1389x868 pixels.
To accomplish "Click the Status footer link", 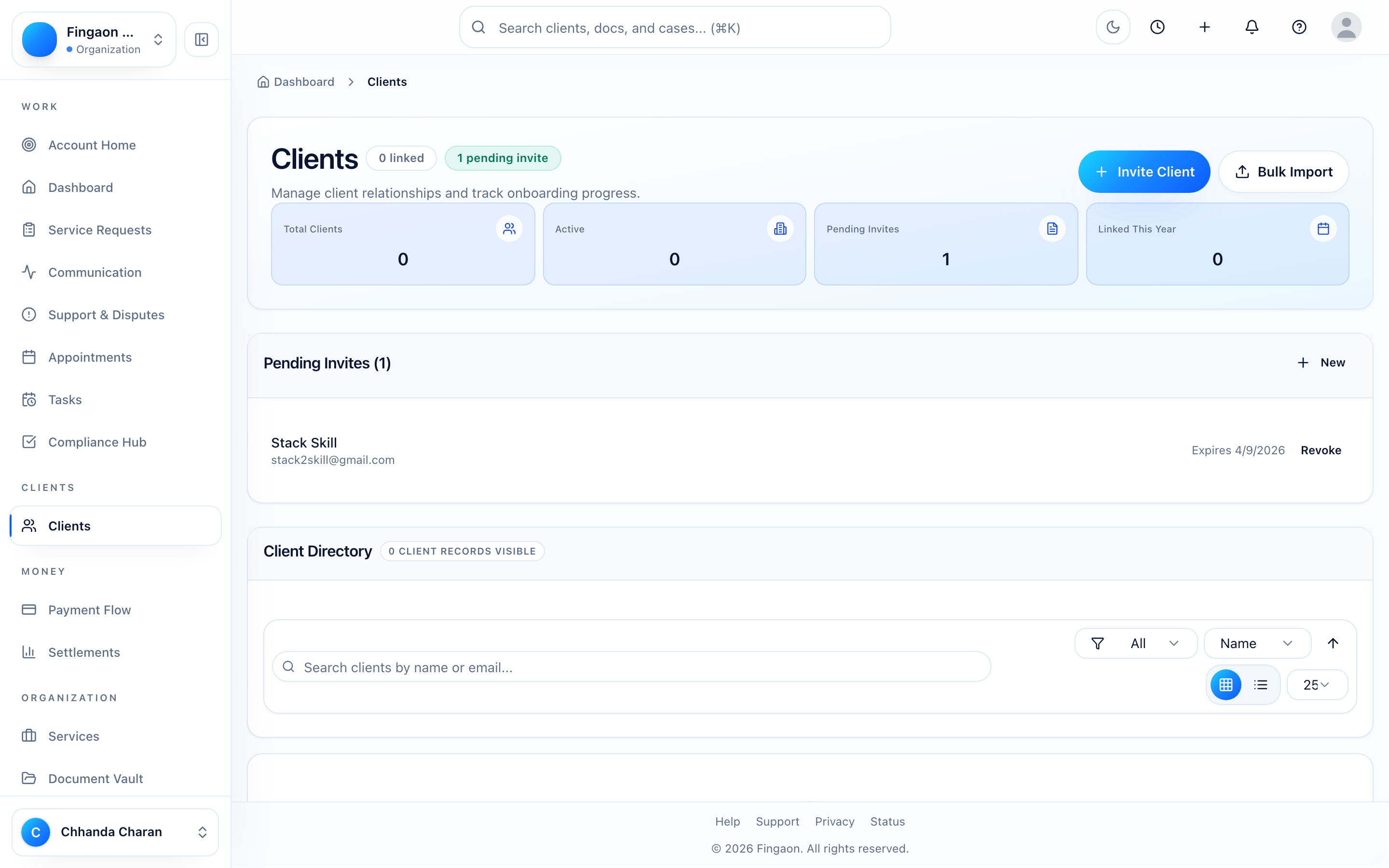I will (887, 822).
